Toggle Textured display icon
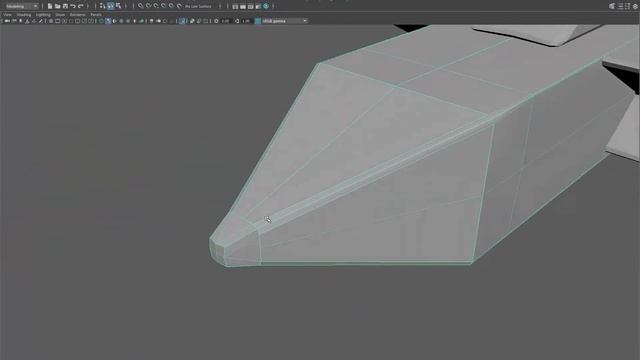The height and width of the screenshot is (360, 640). (x=128, y=21)
